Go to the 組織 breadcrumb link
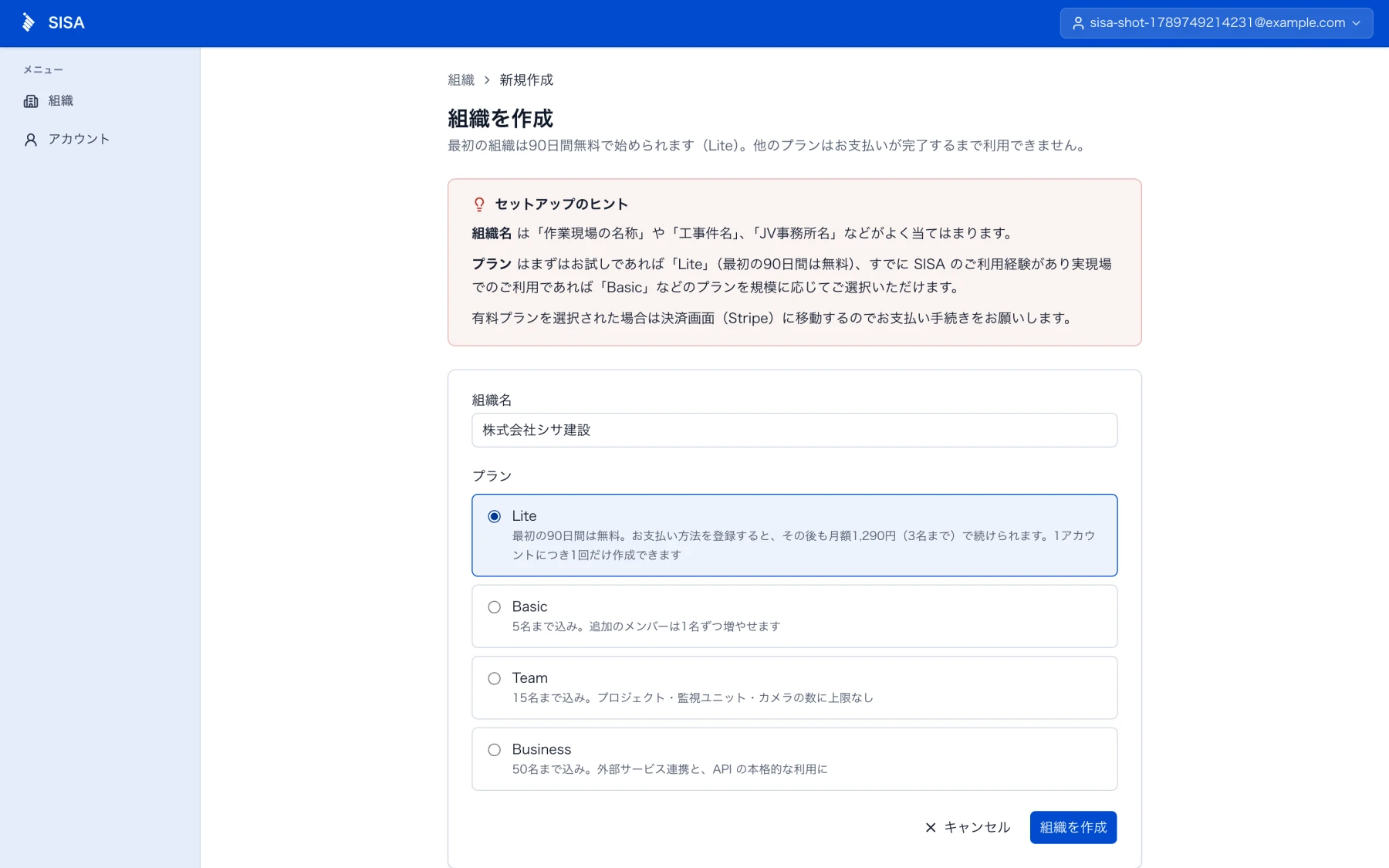This screenshot has height=868, width=1389. [x=461, y=80]
